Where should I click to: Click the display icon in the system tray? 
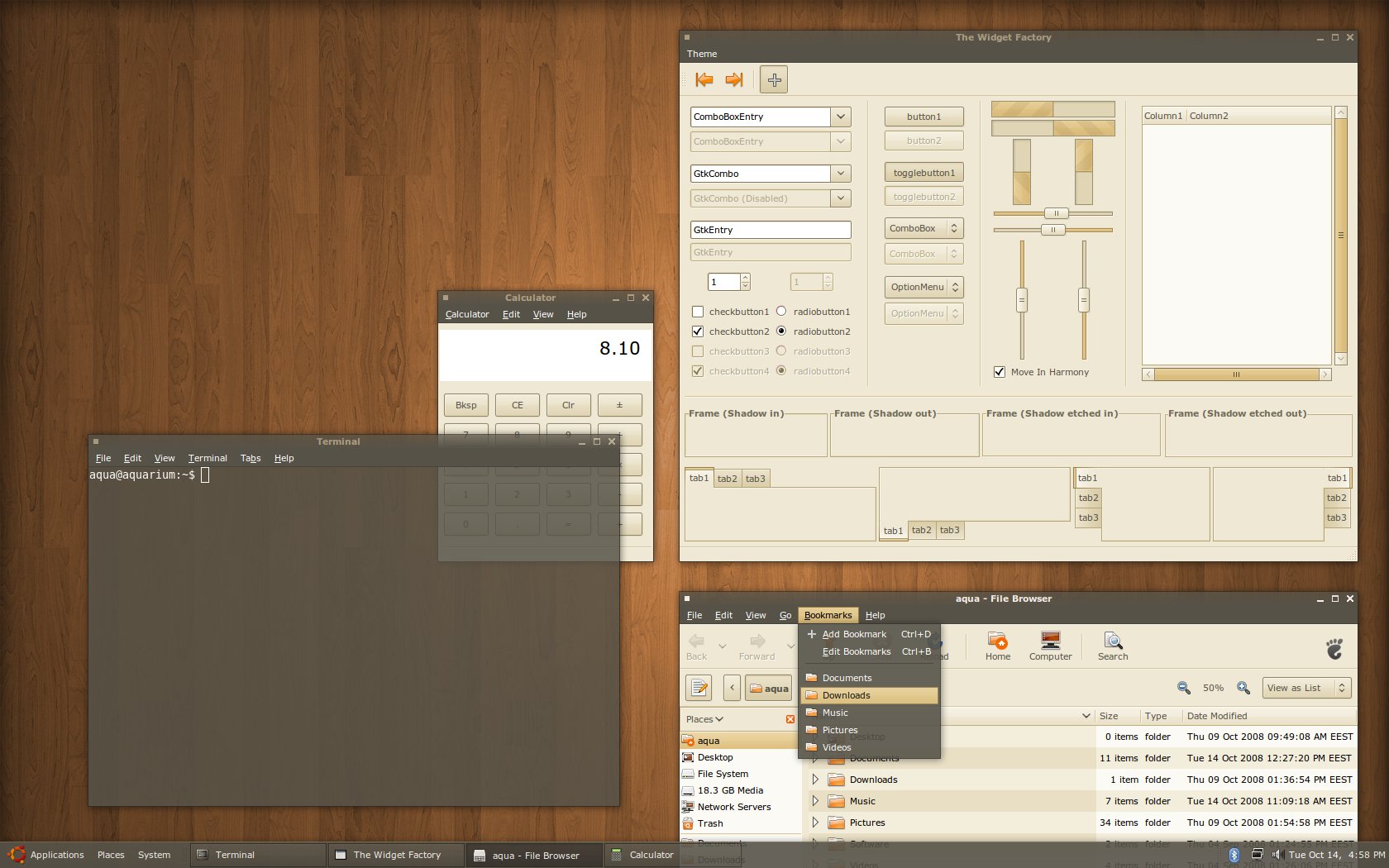(x=1257, y=855)
